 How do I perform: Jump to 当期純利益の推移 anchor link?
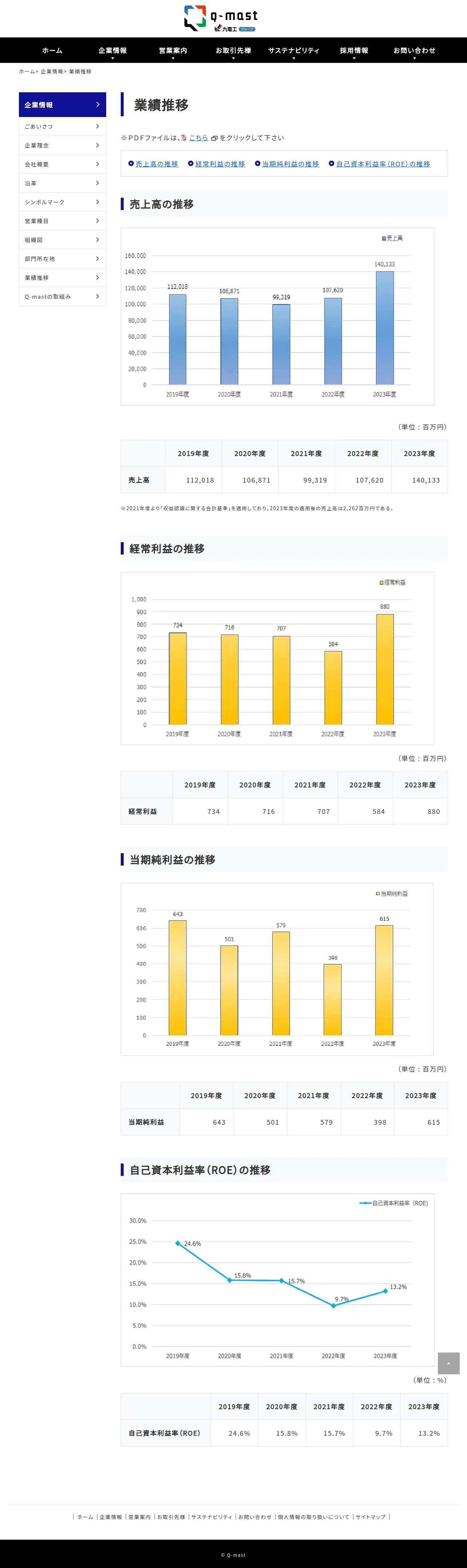[x=291, y=164]
